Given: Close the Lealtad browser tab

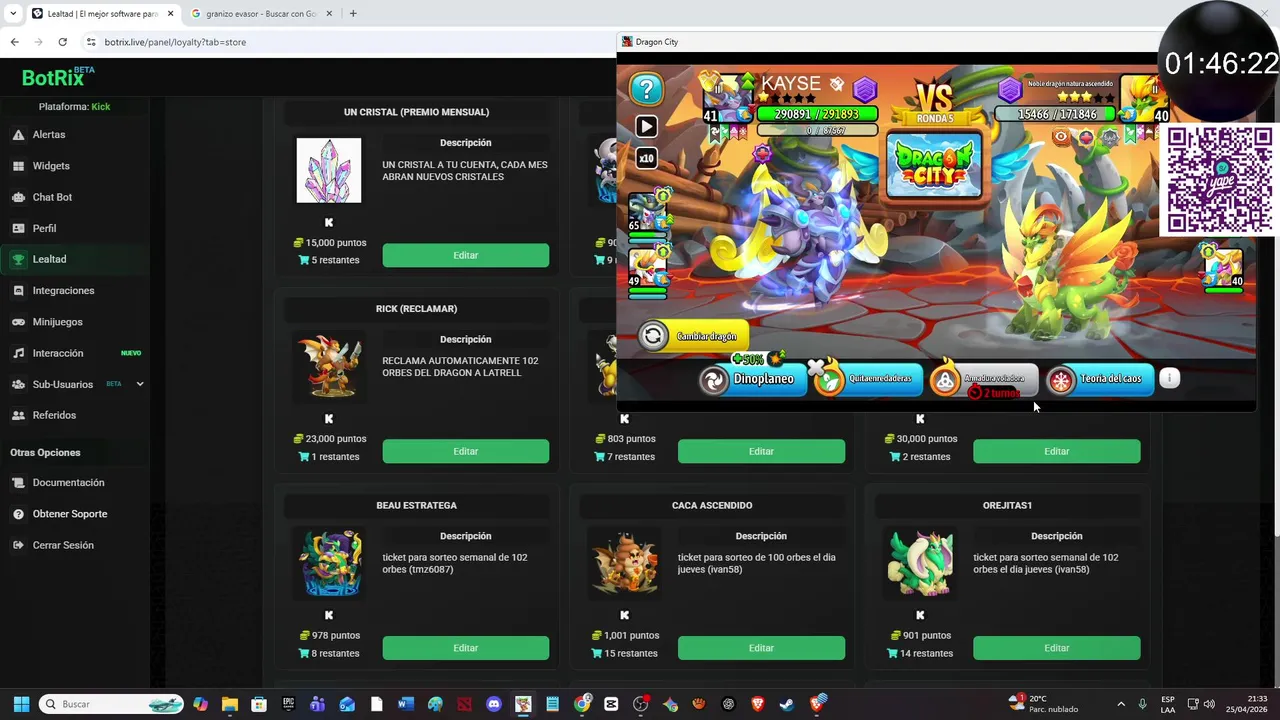Looking at the screenshot, I should [x=168, y=14].
